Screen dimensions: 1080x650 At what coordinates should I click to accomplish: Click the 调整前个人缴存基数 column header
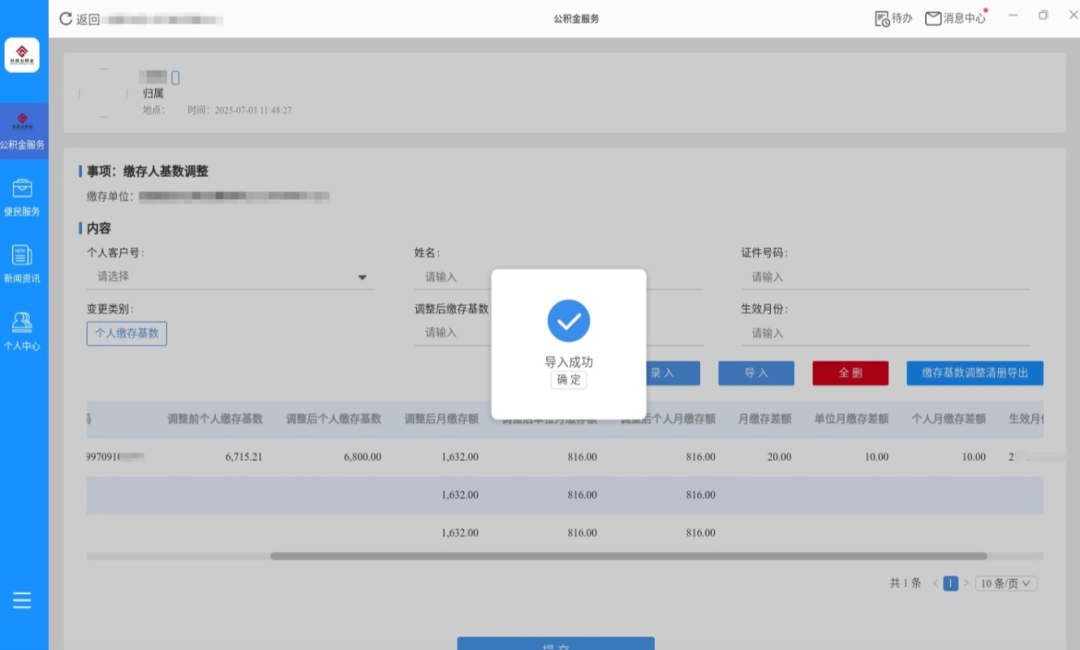(215, 419)
